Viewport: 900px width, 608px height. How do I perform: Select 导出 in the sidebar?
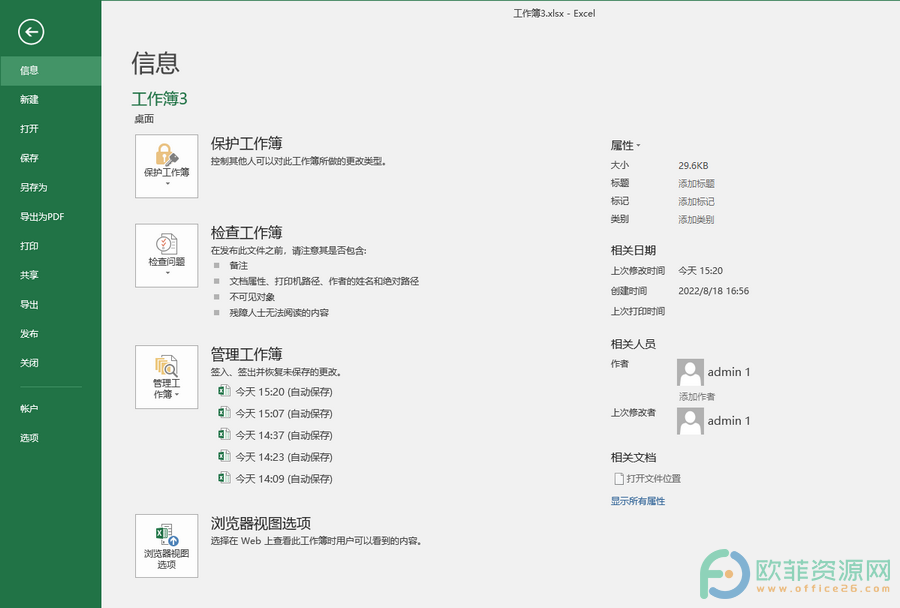coord(51,305)
